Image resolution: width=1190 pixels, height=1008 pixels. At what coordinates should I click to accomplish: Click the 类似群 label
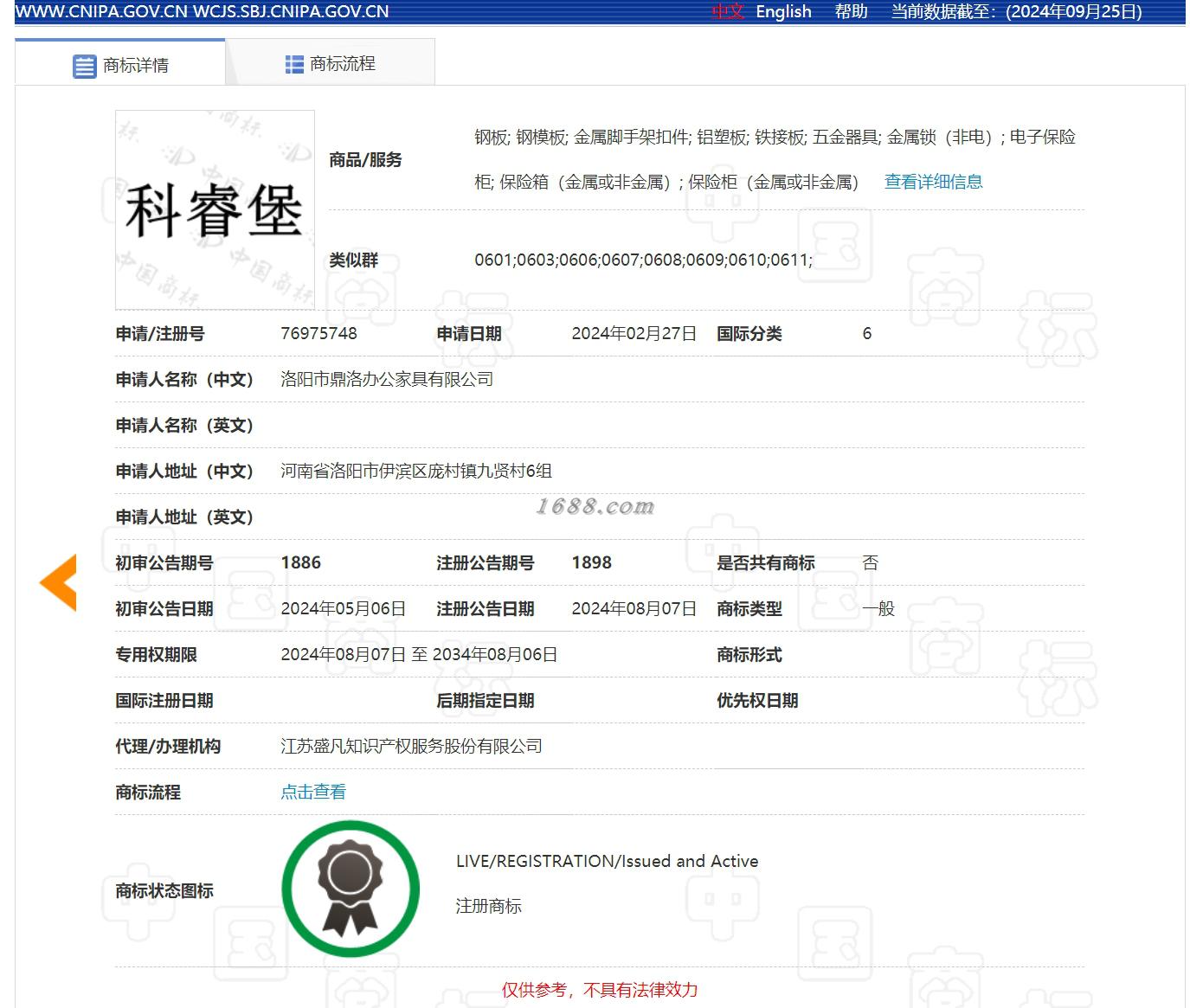353,260
